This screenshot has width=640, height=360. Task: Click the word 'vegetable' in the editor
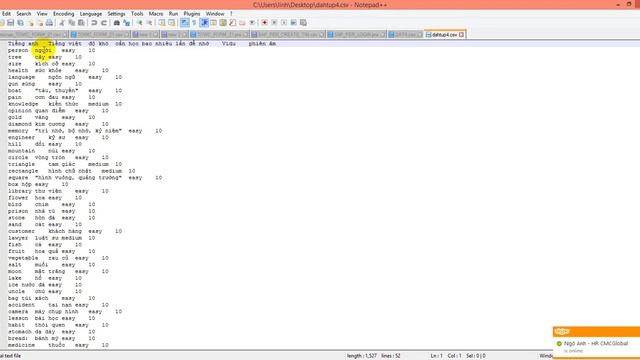coord(23,258)
